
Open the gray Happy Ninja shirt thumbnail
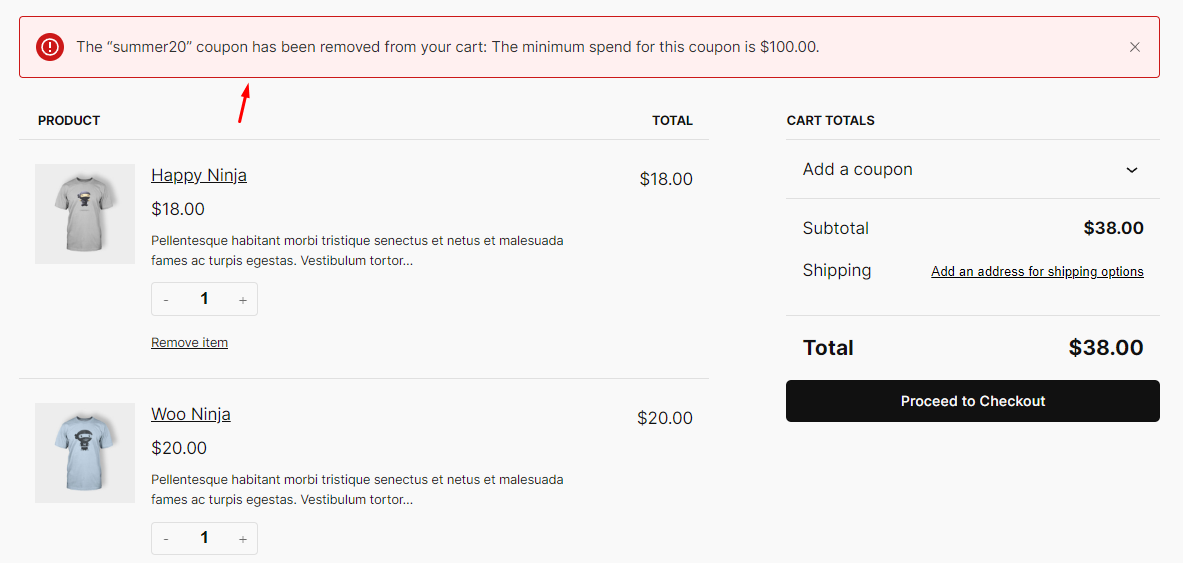tap(85, 214)
